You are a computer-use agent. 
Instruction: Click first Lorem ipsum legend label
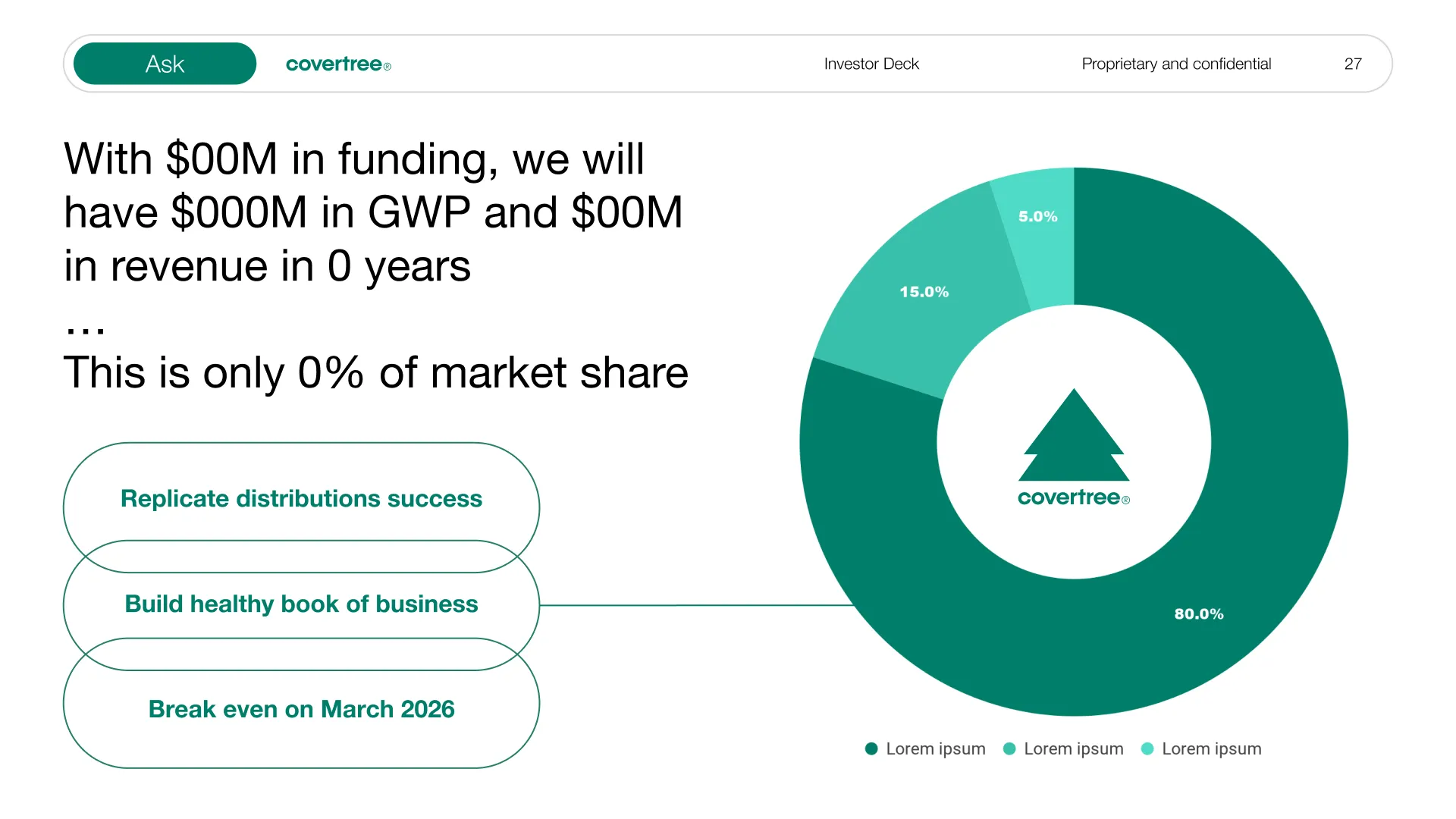pyautogui.click(x=936, y=749)
